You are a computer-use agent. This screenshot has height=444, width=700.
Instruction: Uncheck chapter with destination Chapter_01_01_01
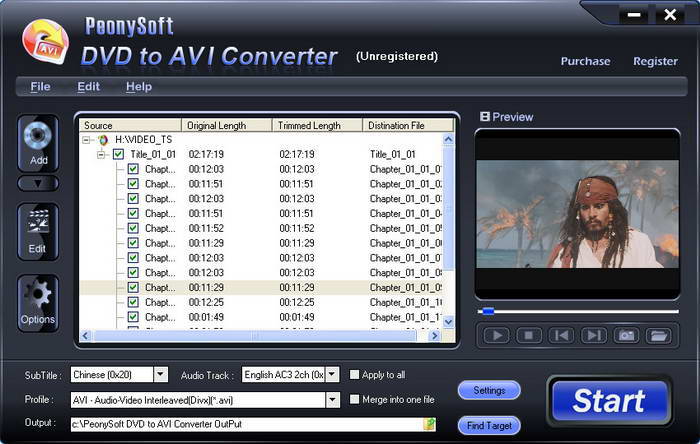pyautogui.click(x=133, y=169)
